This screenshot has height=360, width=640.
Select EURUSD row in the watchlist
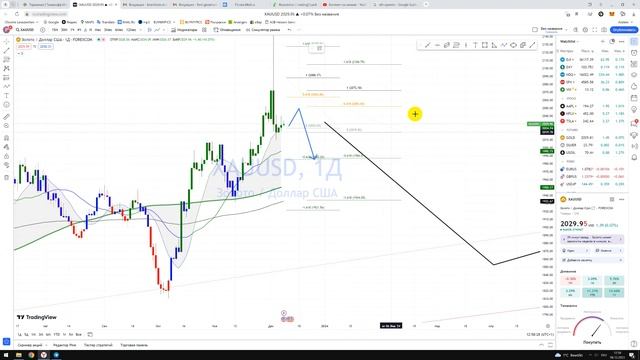pyautogui.click(x=591, y=169)
